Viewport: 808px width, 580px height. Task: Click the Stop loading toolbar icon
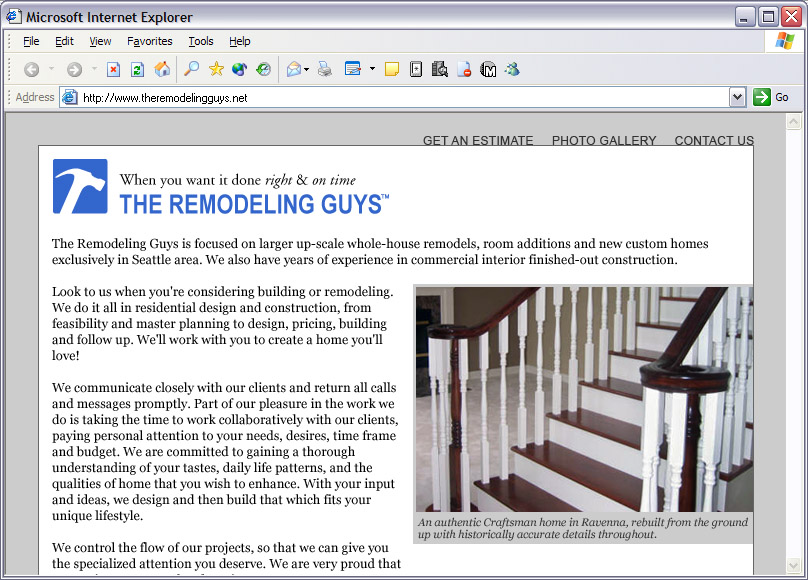click(x=113, y=70)
